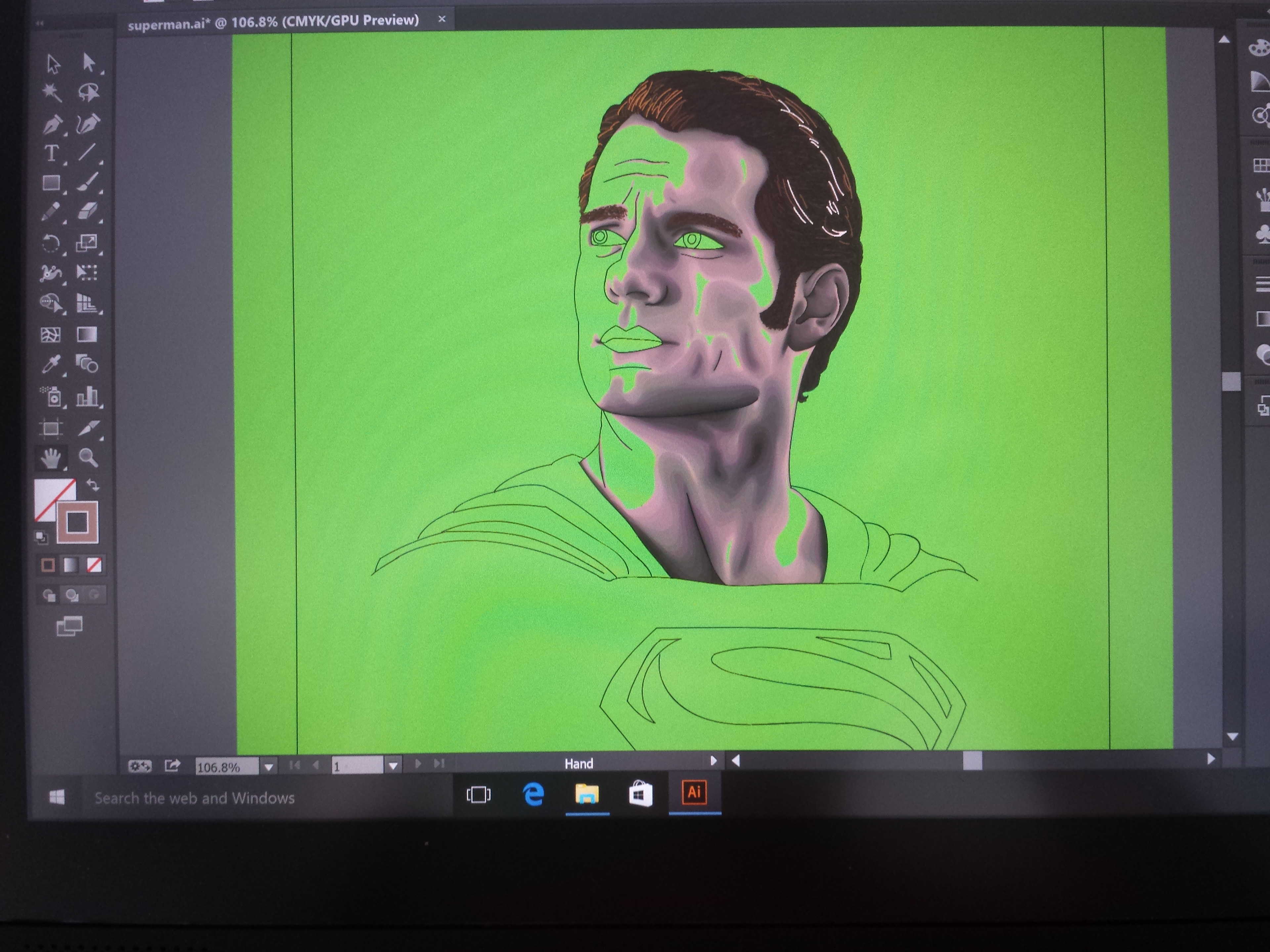
Task: Select the Eraser tool
Action: [87, 211]
